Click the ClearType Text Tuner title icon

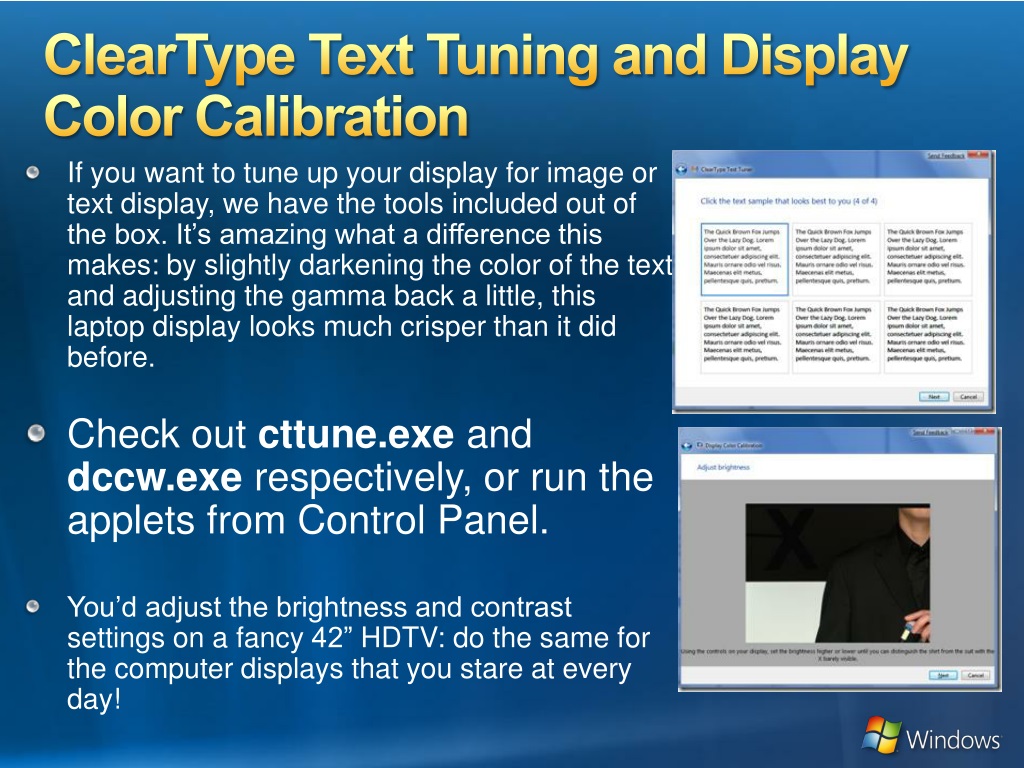tap(695, 169)
